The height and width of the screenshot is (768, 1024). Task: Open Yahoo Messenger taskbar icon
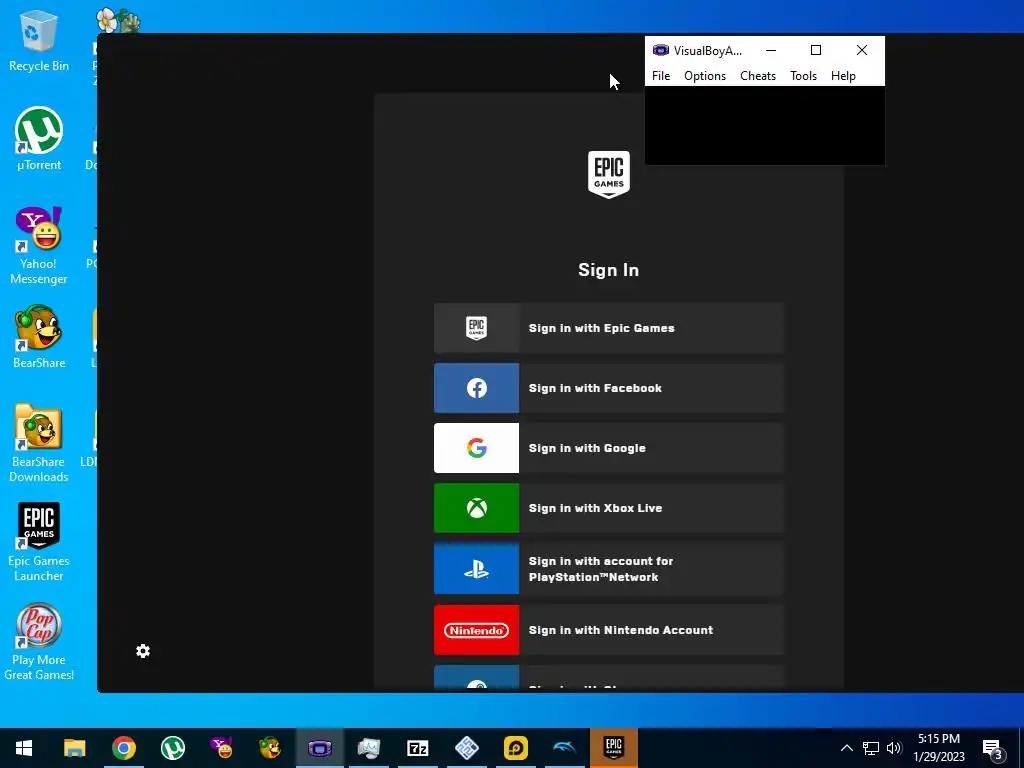(221, 748)
